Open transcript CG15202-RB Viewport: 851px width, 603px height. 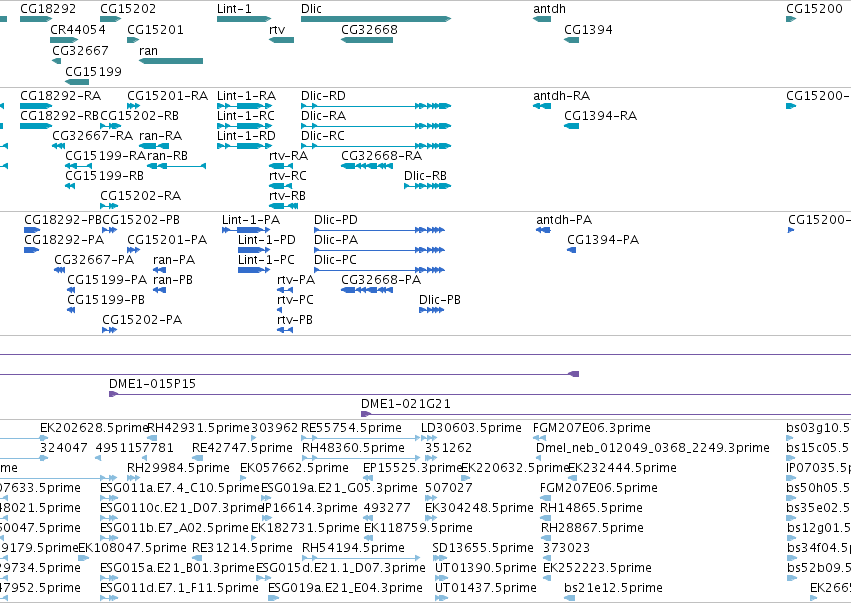[111, 126]
